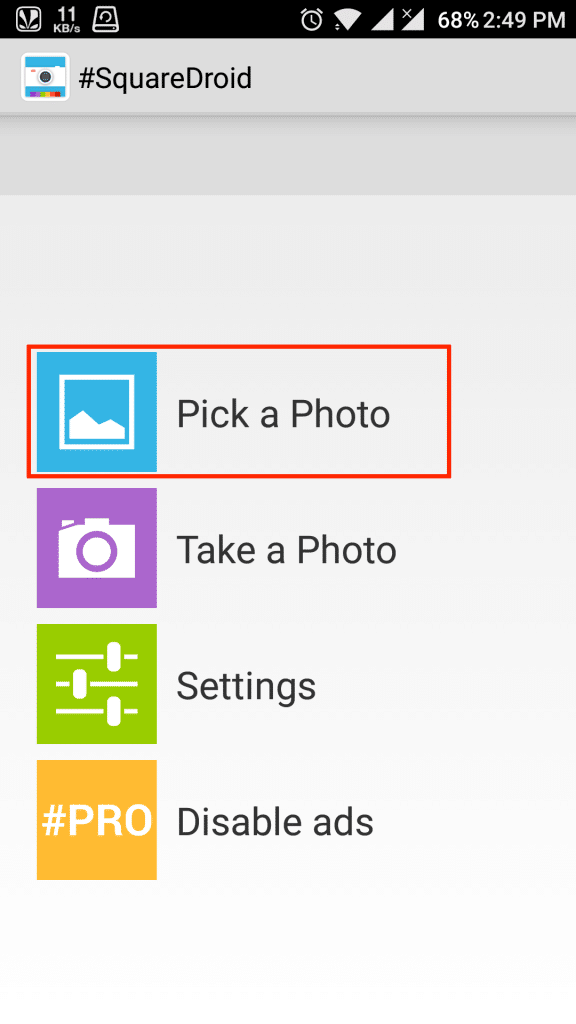Viewport: 576px width, 1024px height.
Task: Tap the 11 KB/s network speed indicator
Action: [67, 20]
